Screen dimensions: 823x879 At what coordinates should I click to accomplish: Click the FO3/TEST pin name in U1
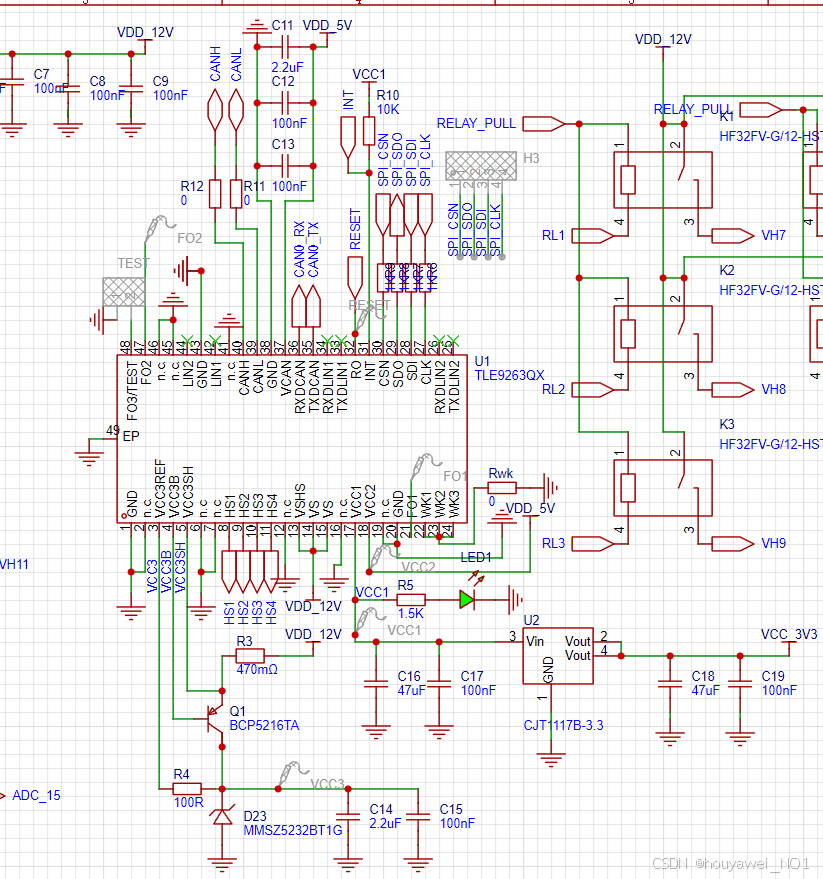(x=132, y=390)
